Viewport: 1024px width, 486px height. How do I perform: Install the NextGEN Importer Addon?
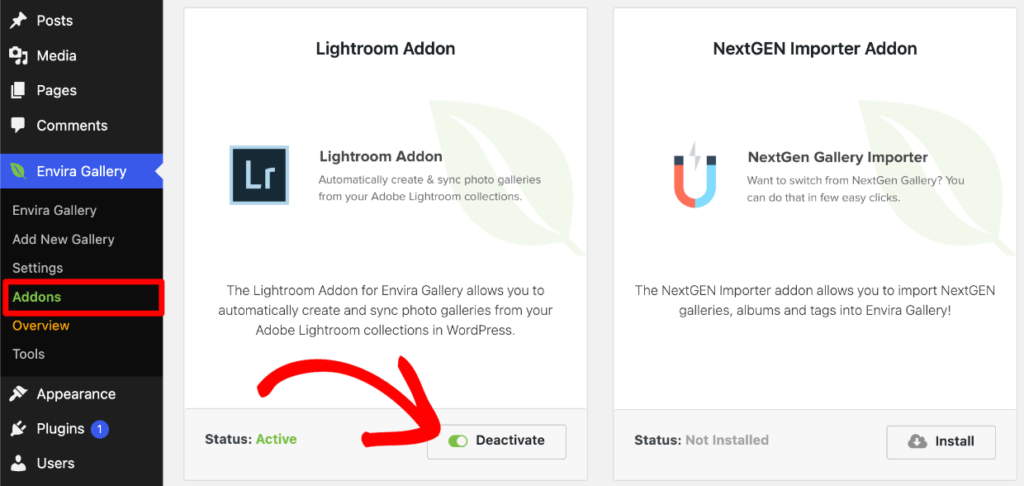941,442
